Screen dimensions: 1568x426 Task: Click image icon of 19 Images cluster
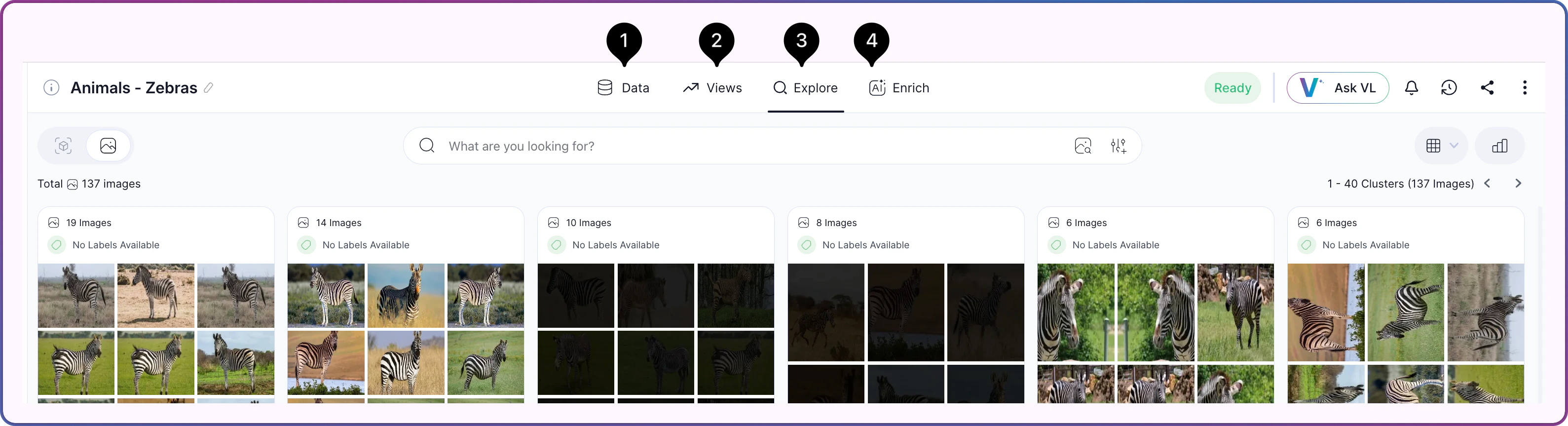[54, 223]
